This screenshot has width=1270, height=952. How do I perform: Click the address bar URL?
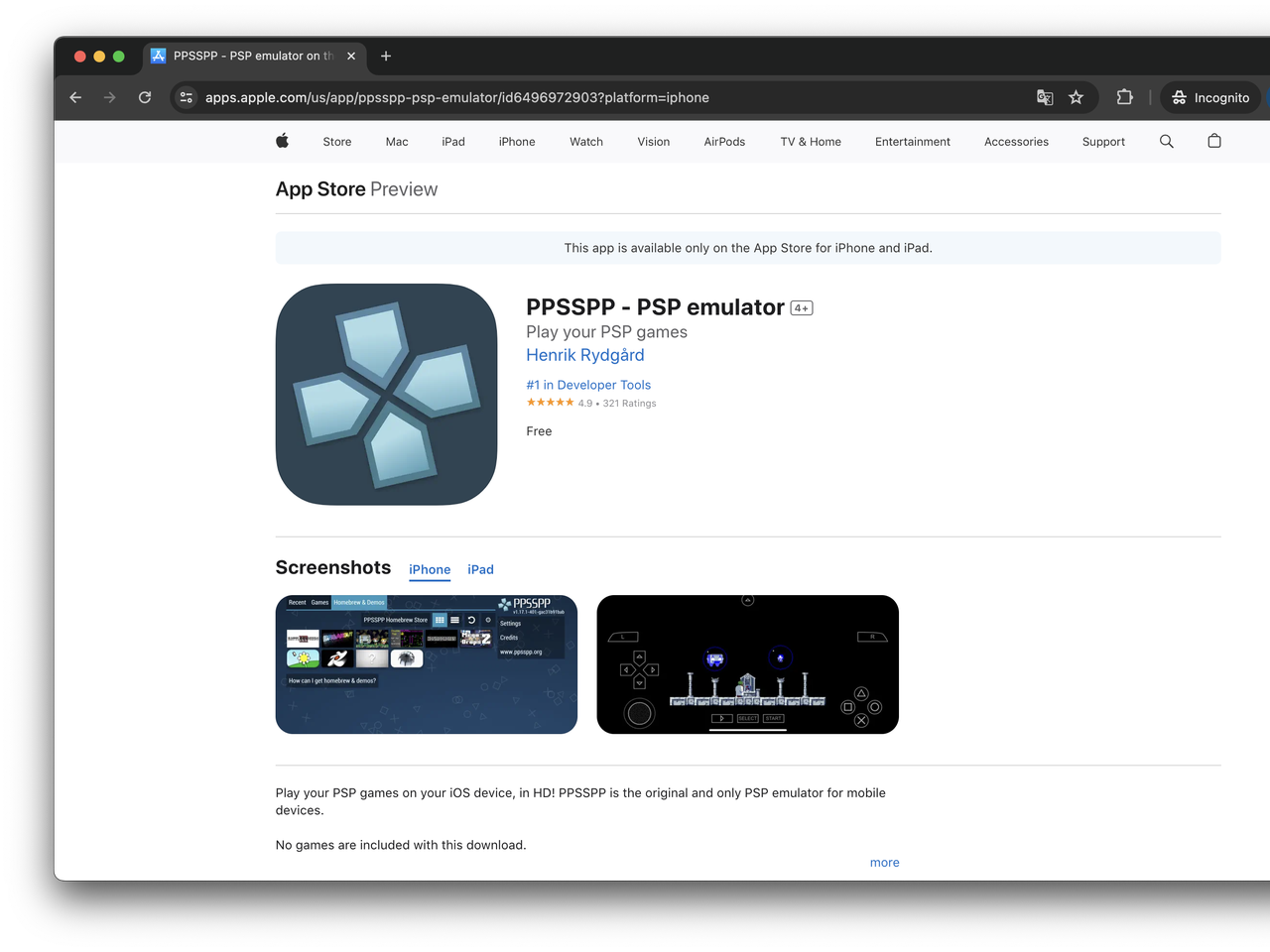tap(456, 97)
